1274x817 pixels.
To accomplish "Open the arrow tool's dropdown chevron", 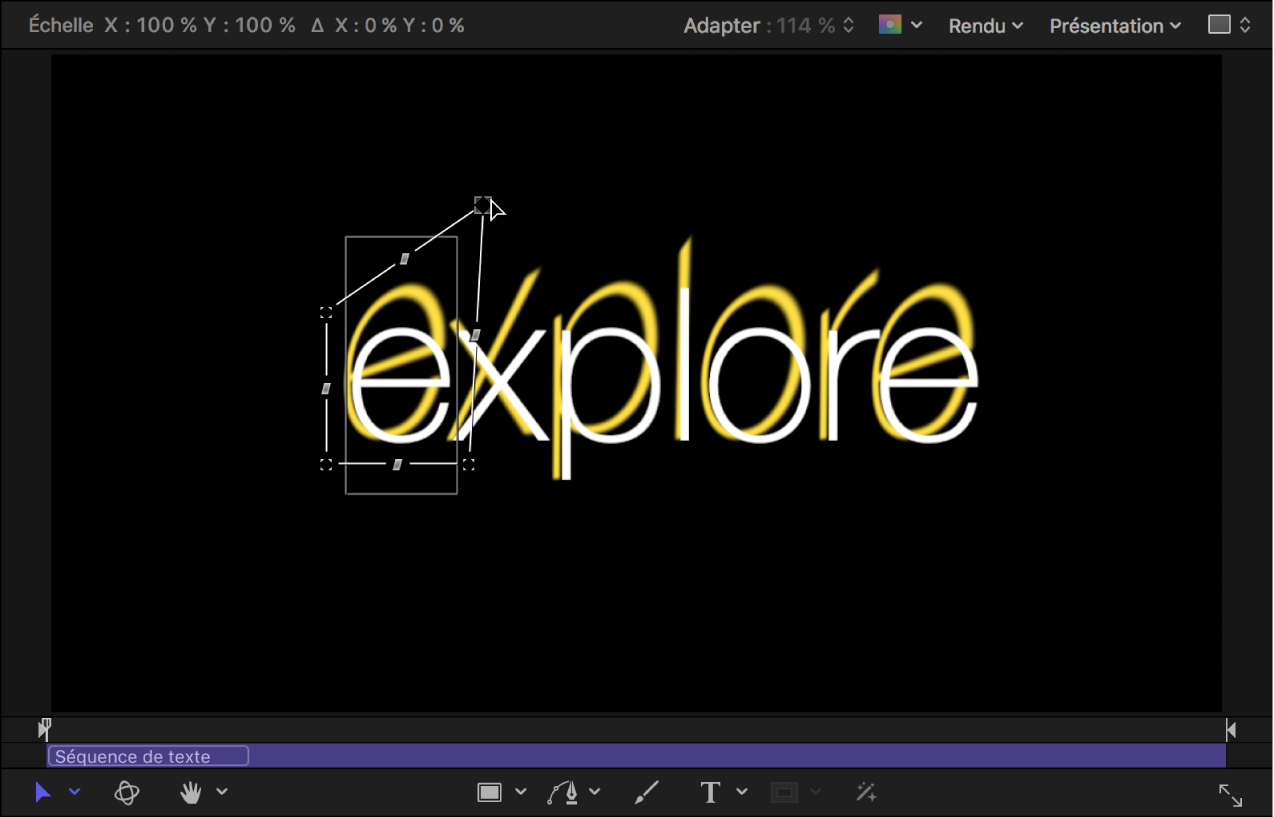I will pyautogui.click(x=75, y=792).
